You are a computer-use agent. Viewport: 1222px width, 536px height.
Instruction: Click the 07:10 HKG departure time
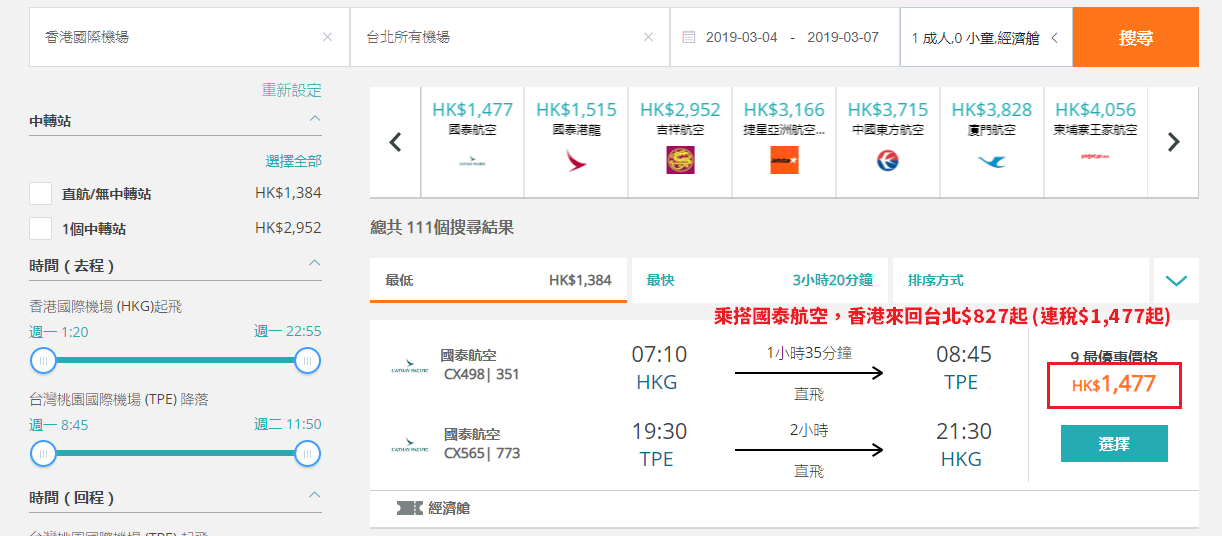(659, 354)
